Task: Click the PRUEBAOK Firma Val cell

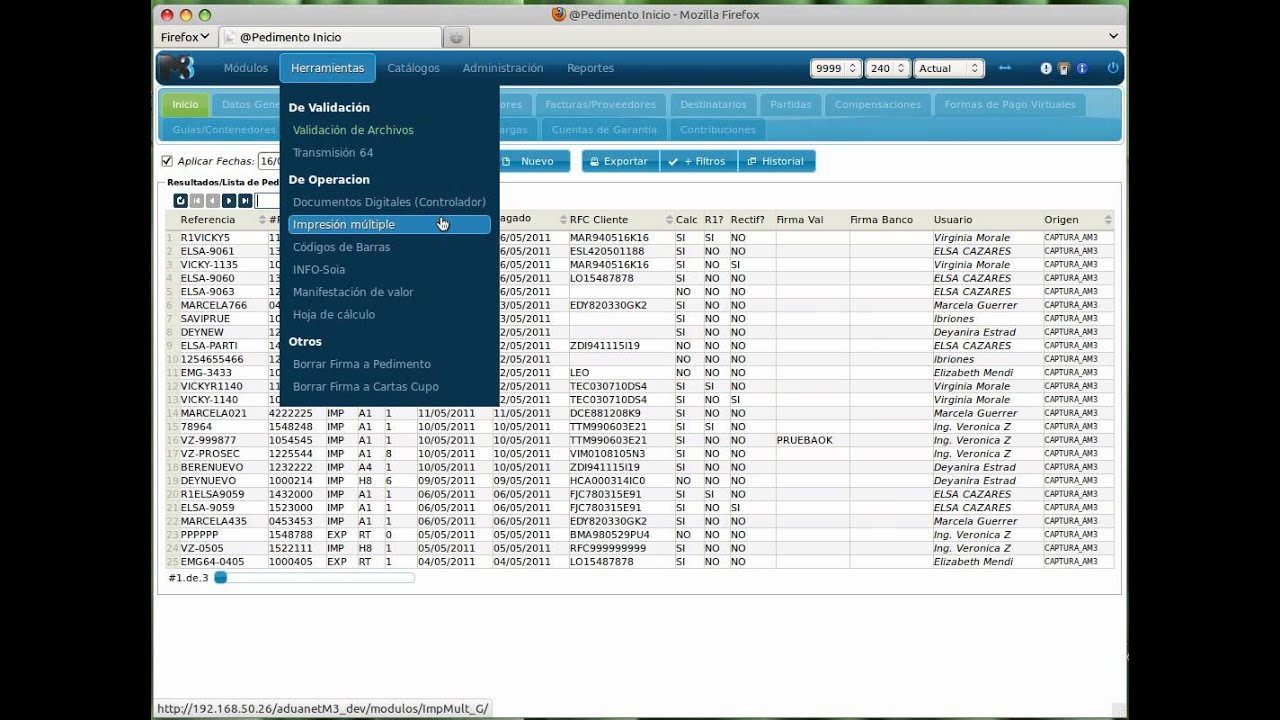Action: [x=811, y=440]
